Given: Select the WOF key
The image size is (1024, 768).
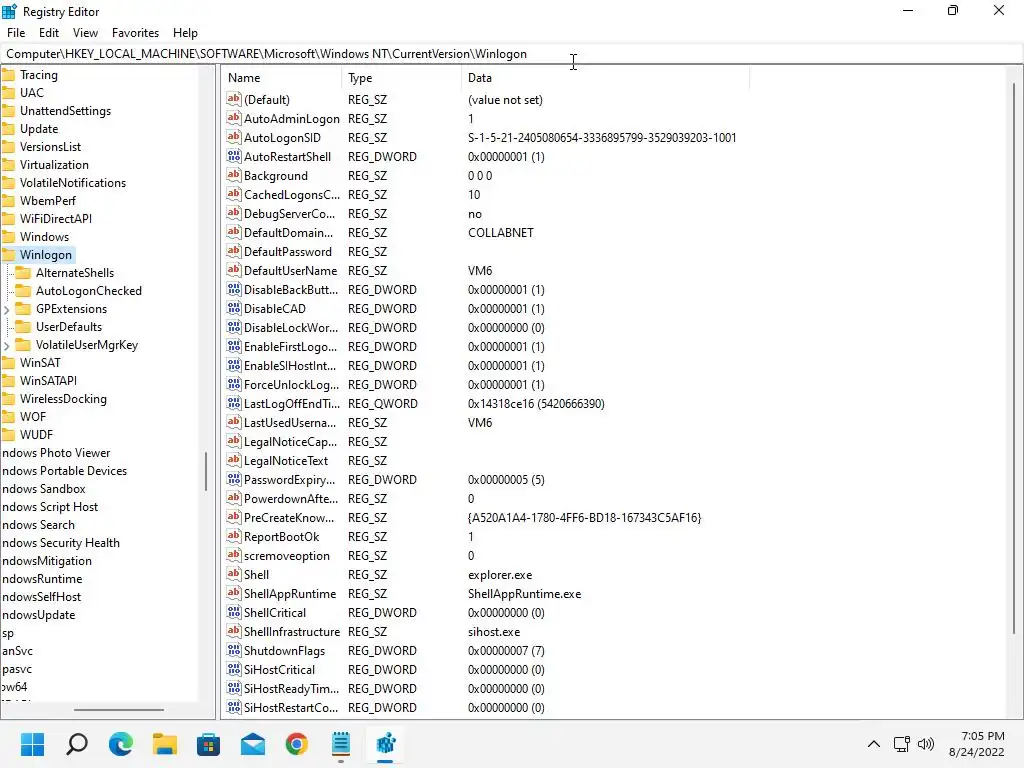Looking at the screenshot, I should (33, 417).
